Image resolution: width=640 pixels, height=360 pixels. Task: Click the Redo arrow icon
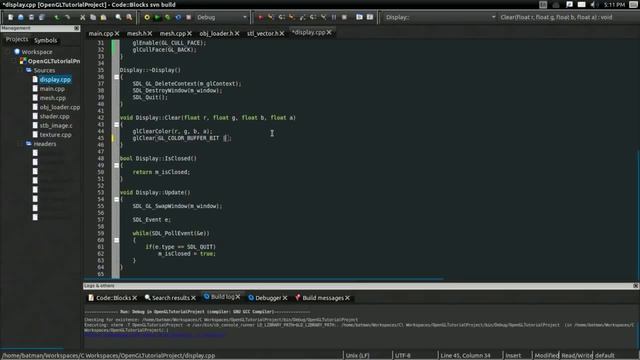tap(67, 17)
